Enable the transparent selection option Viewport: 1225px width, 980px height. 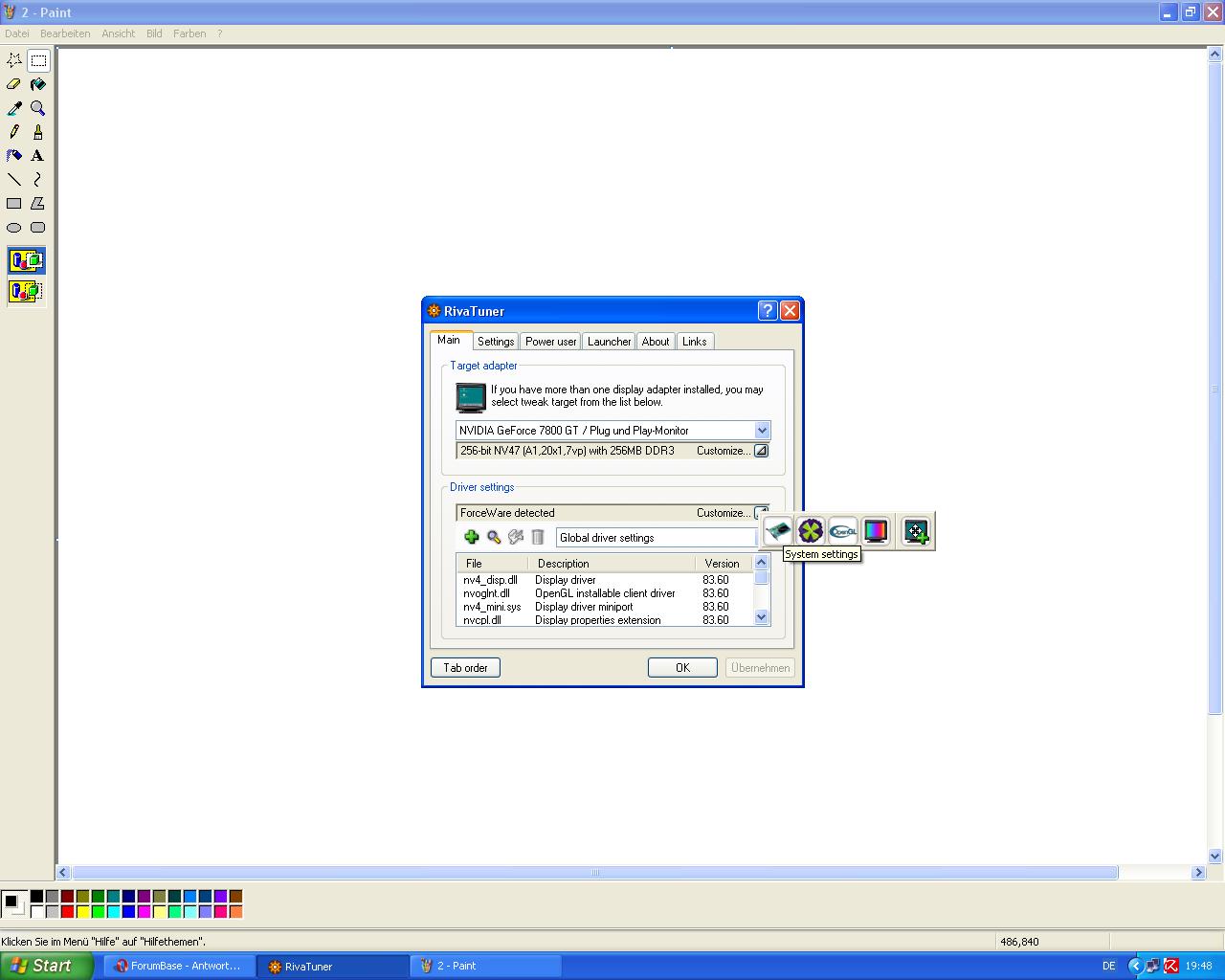(26, 291)
